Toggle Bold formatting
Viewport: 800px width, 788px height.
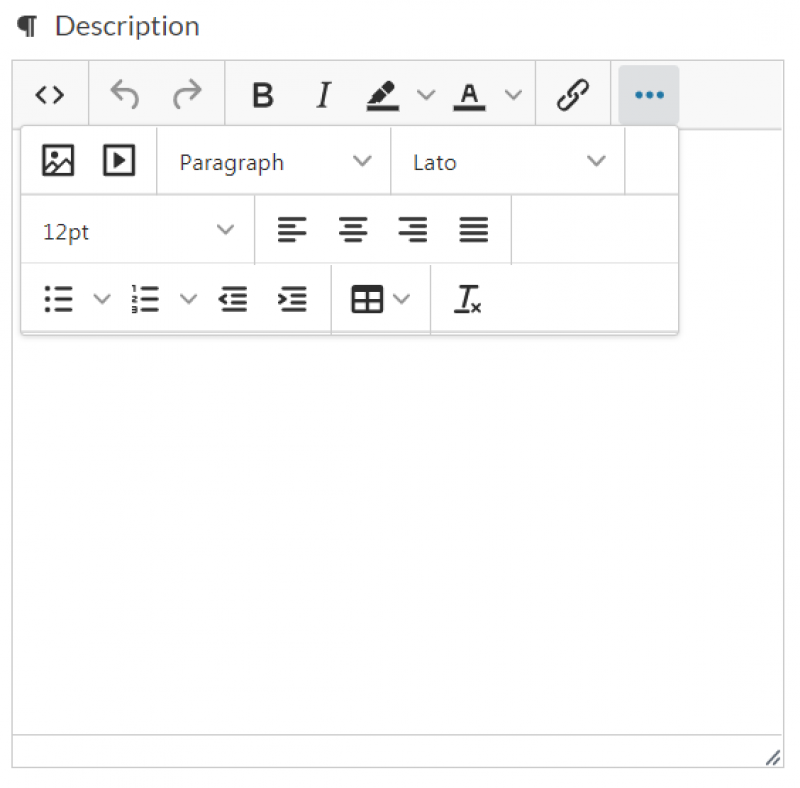tap(262, 95)
